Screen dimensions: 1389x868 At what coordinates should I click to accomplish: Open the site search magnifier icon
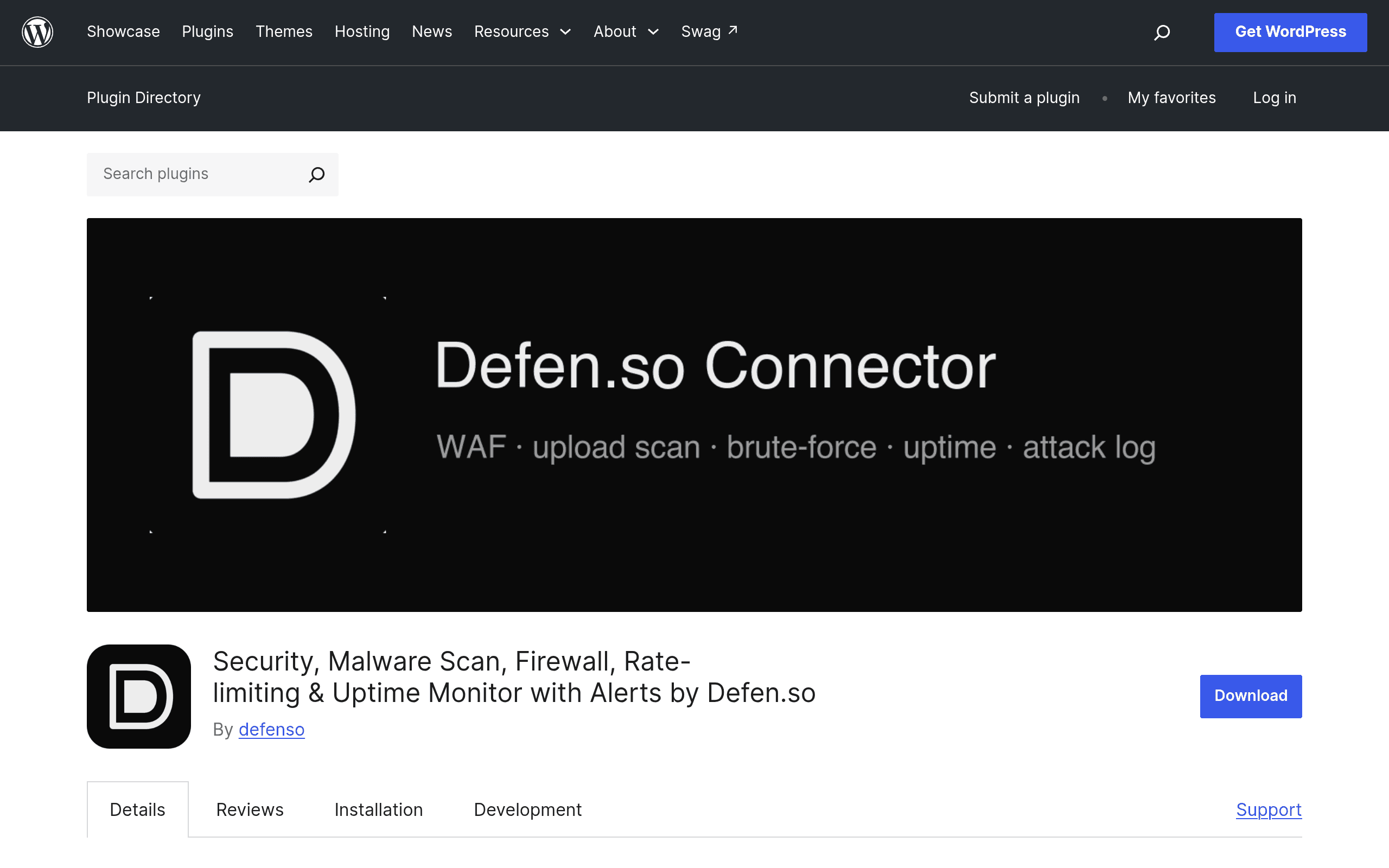1162,32
